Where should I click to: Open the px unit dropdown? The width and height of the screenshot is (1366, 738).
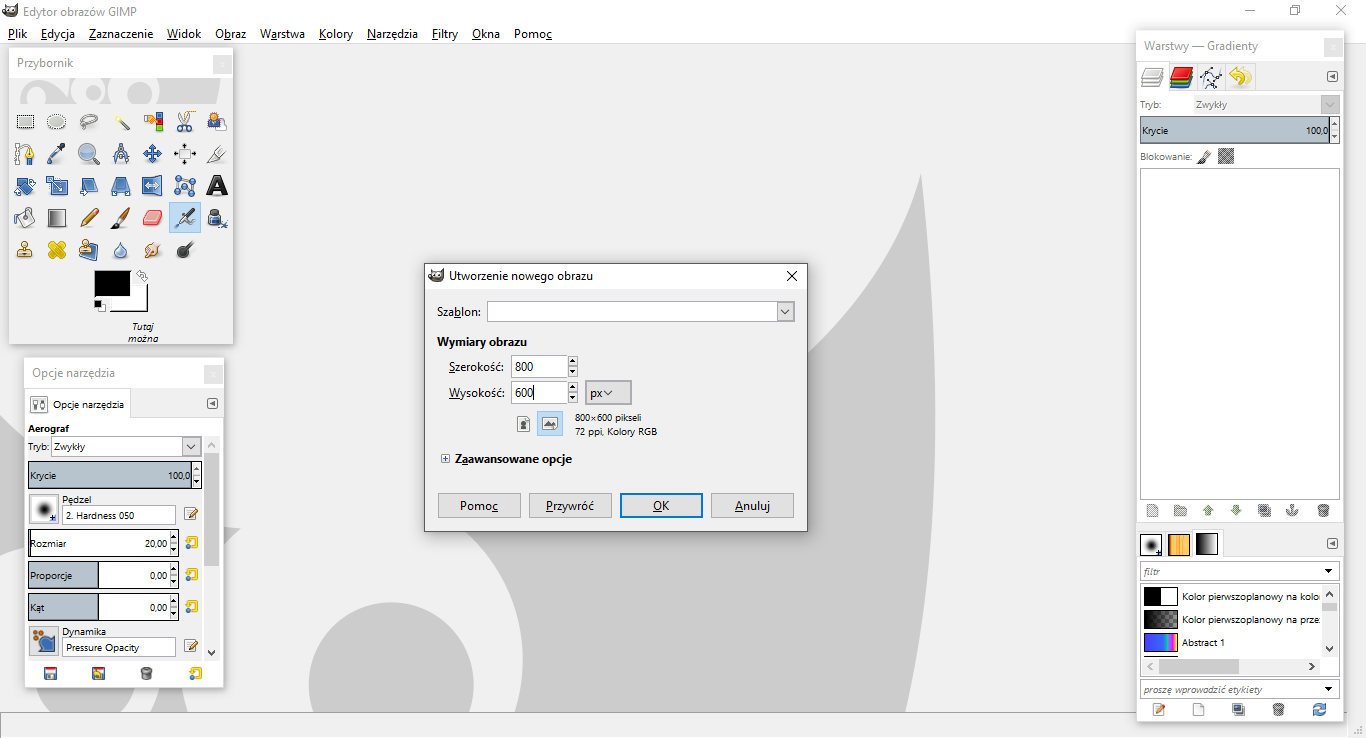[608, 393]
